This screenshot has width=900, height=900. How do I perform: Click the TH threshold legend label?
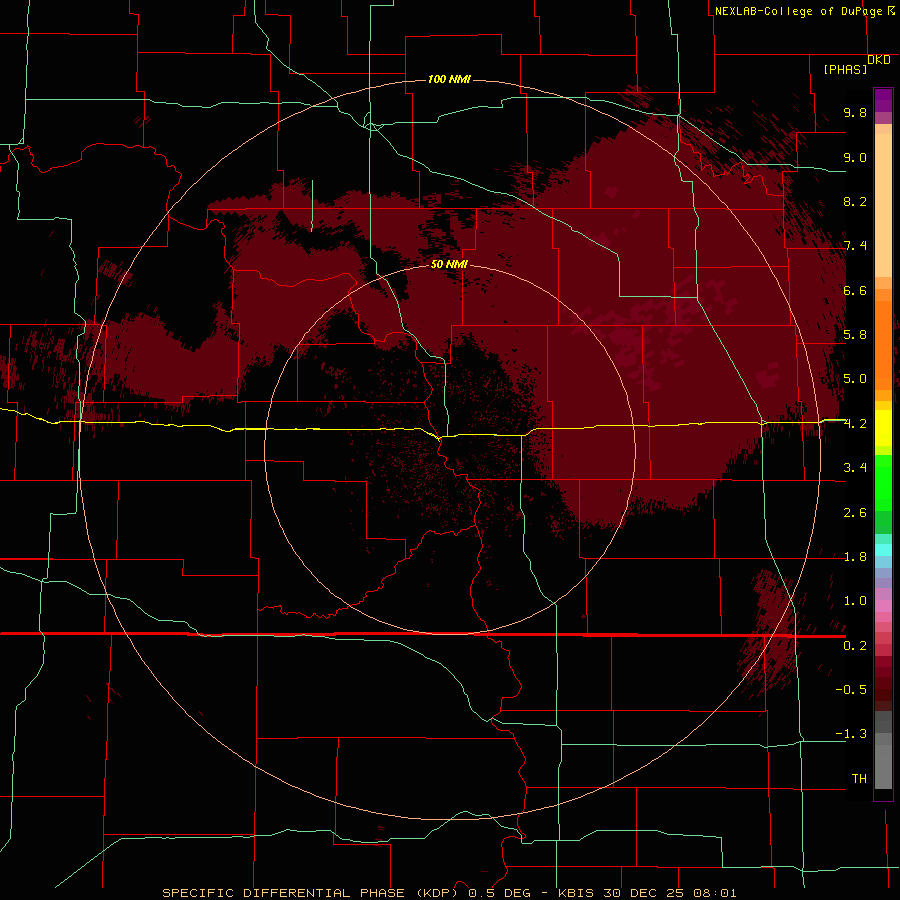859,778
